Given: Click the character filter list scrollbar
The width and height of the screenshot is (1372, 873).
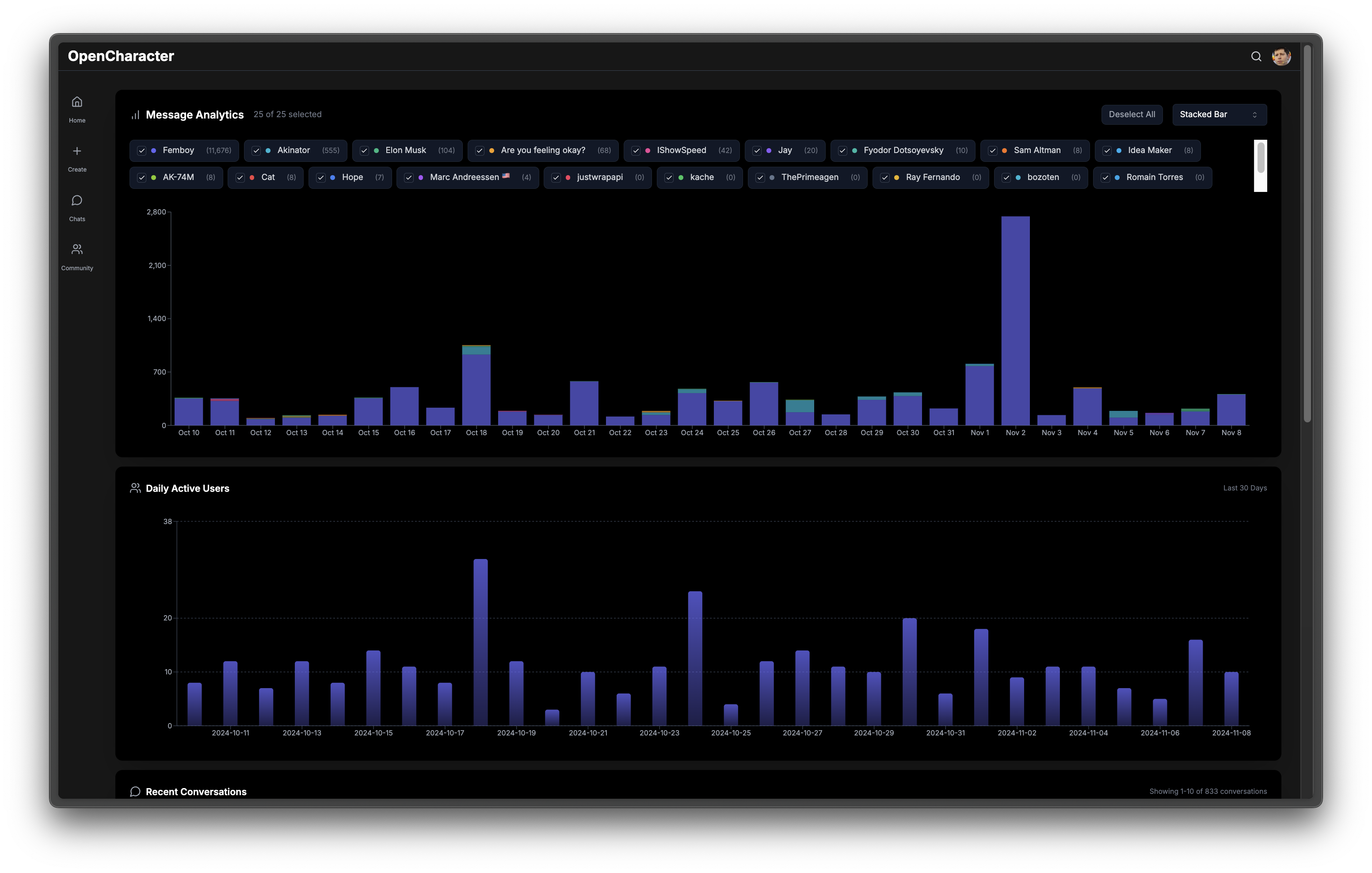Looking at the screenshot, I should click(1260, 158).
